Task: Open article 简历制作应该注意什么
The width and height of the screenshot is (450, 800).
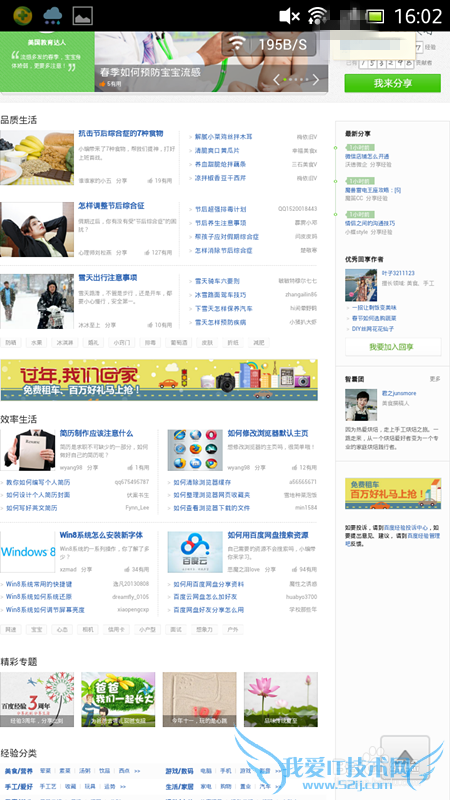Action: coord(96,433)
